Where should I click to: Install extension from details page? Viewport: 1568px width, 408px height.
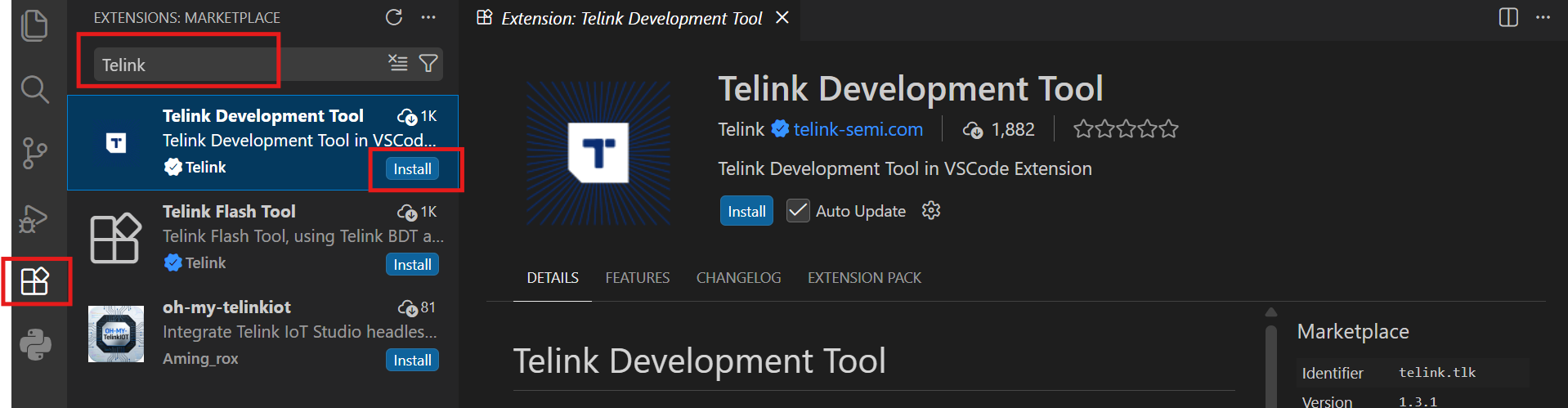746,211
